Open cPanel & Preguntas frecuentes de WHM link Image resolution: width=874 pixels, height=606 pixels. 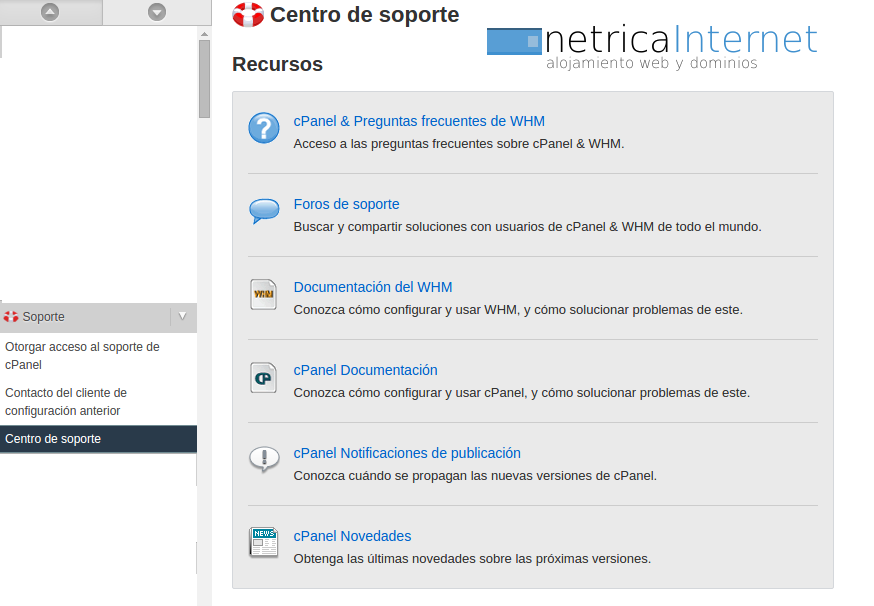419,121
